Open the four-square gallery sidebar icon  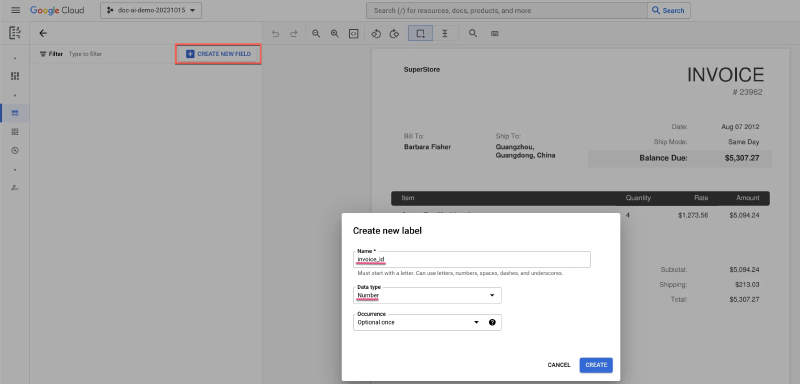[15, 132]
